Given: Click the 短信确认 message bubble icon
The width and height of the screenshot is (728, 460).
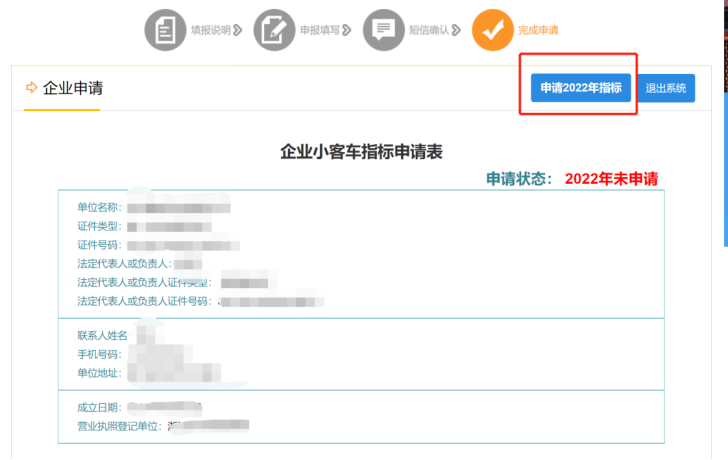Looking at the screenshot, I should coord(384,29).
